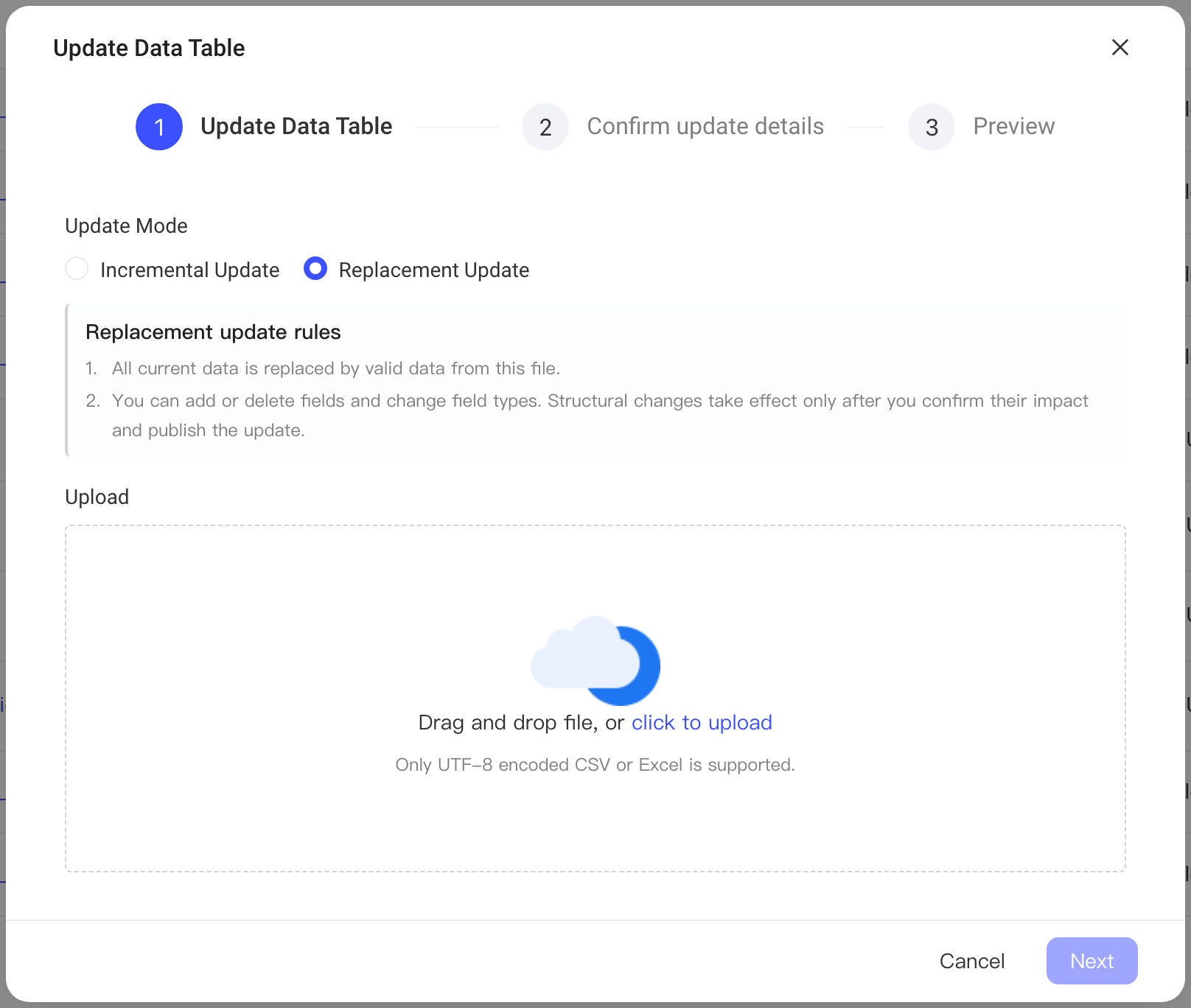The image size is (1191, 1008).
Task: Cancel the data table update
Action: (971, 961)
